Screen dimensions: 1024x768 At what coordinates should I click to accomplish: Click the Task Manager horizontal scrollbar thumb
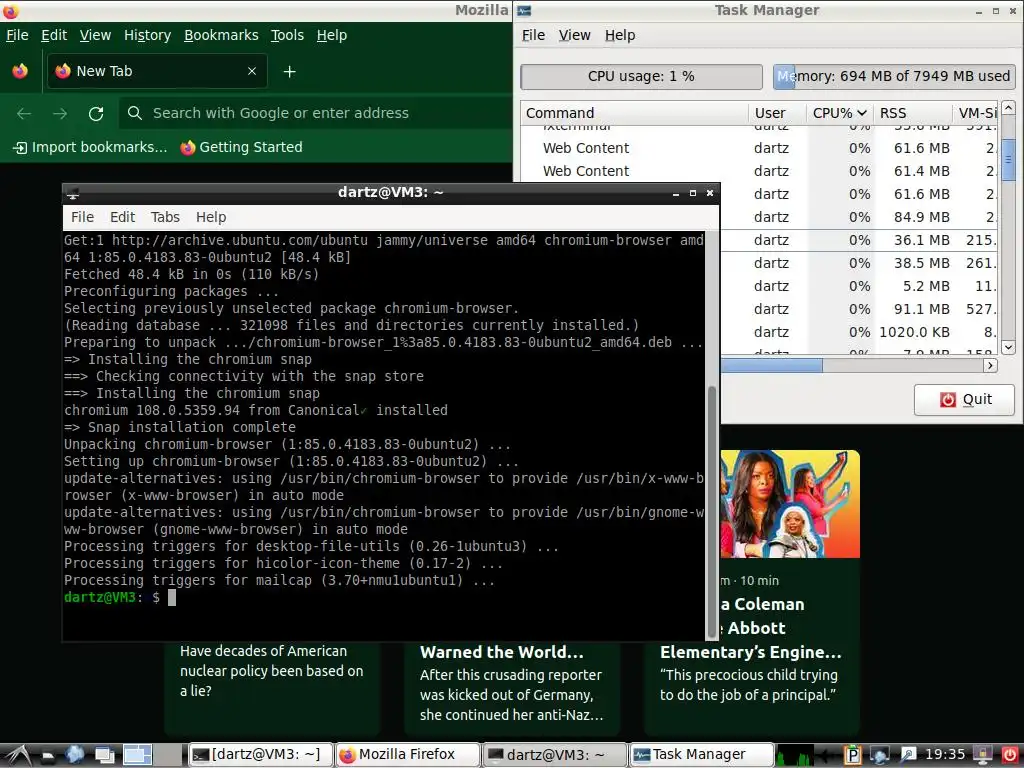771,366
